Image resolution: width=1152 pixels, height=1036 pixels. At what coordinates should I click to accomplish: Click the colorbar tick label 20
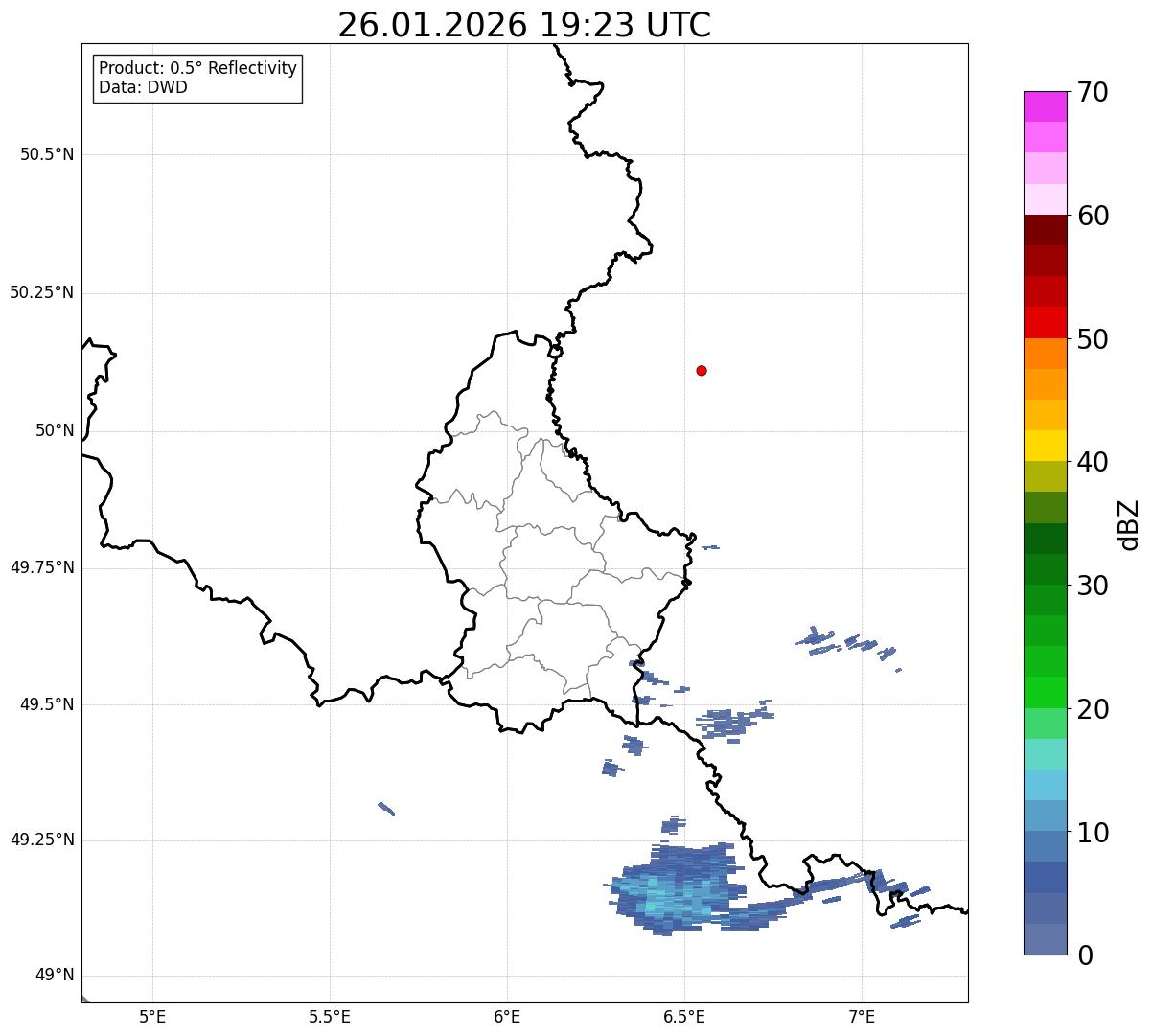tap(1093, 709)
